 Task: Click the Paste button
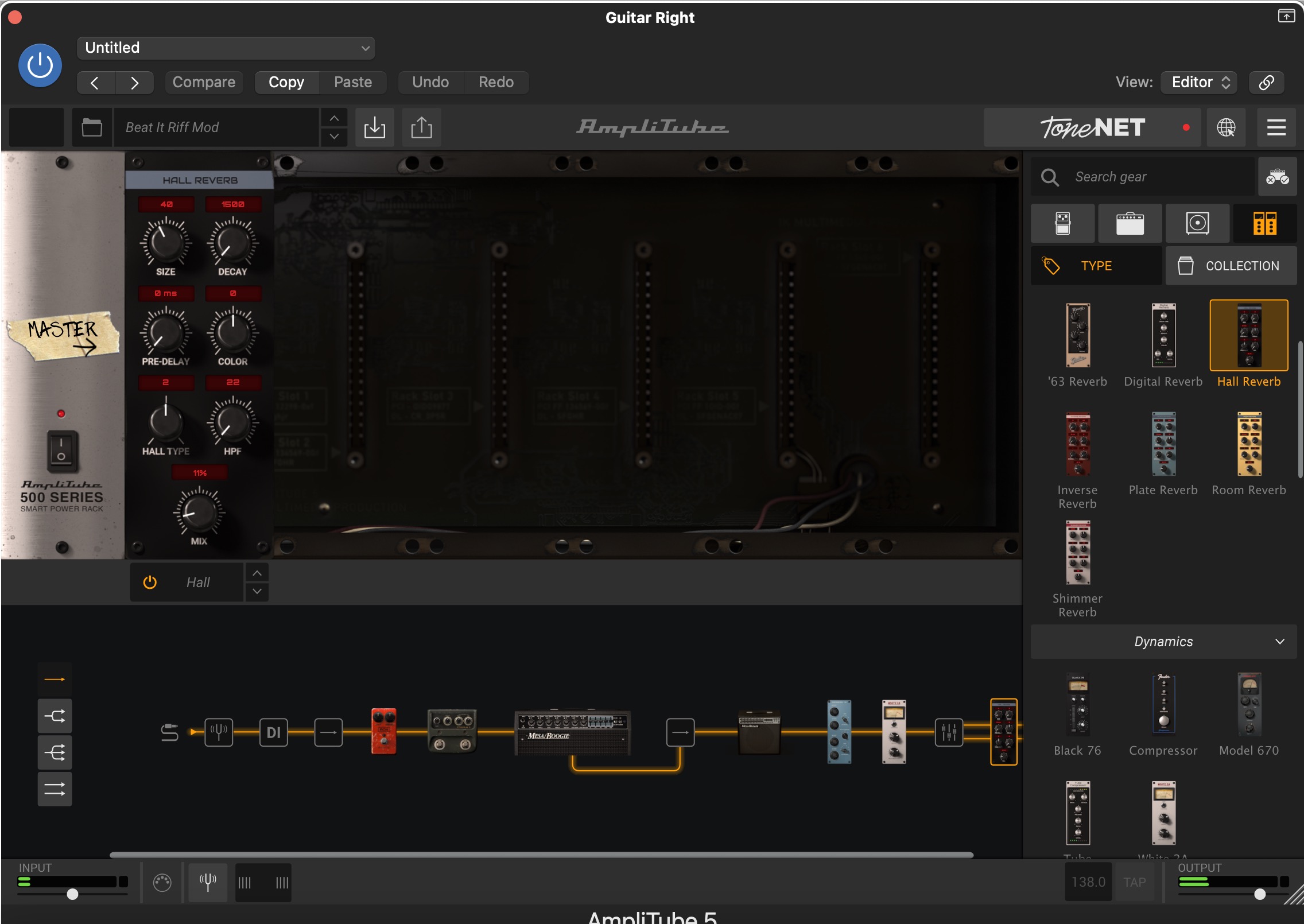353,83
